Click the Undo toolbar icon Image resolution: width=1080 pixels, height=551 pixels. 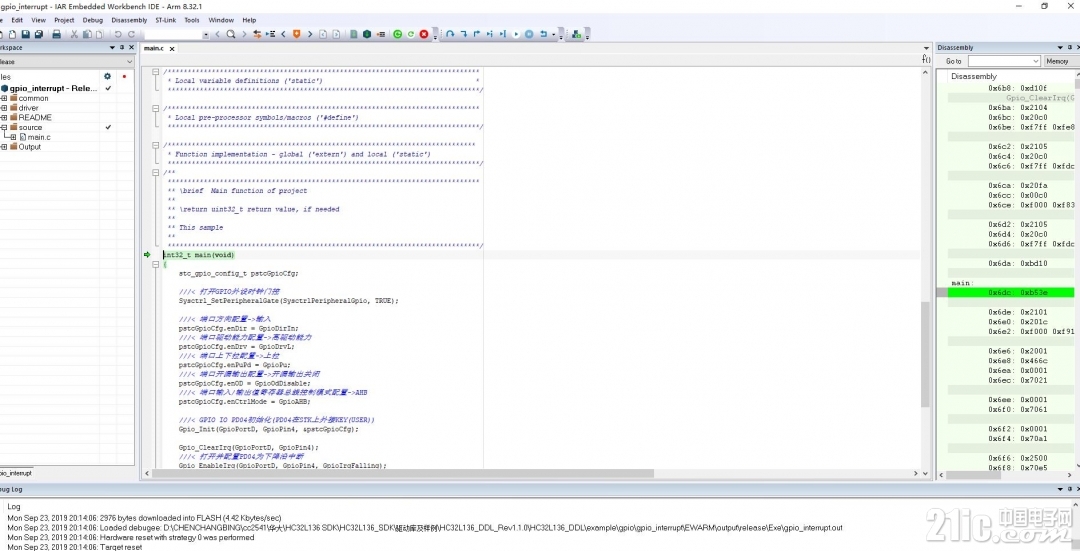(x=118, y=34)
